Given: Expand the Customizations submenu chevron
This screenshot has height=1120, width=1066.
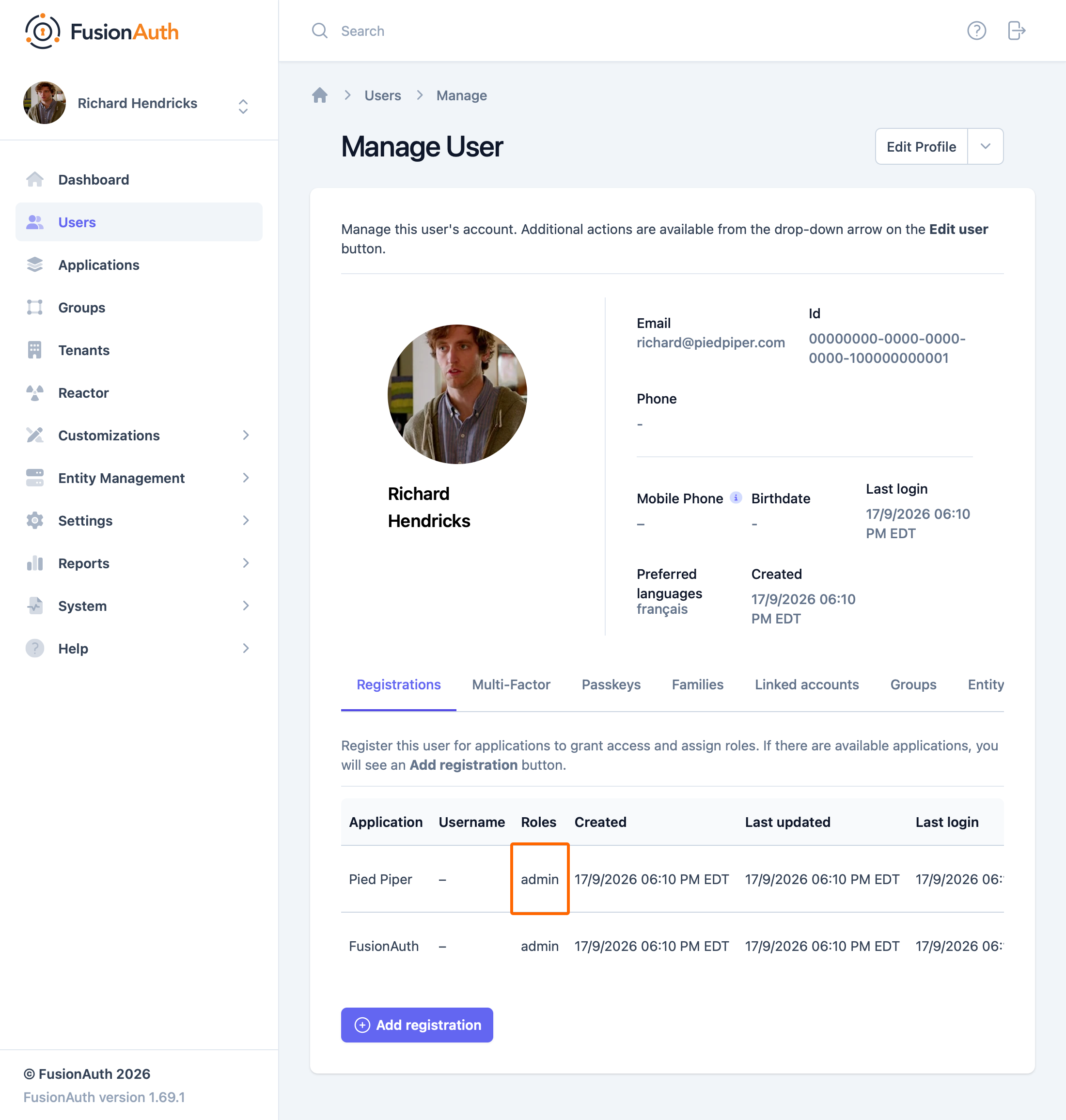Looking at the screenshot, I should (x=246, y=435).
